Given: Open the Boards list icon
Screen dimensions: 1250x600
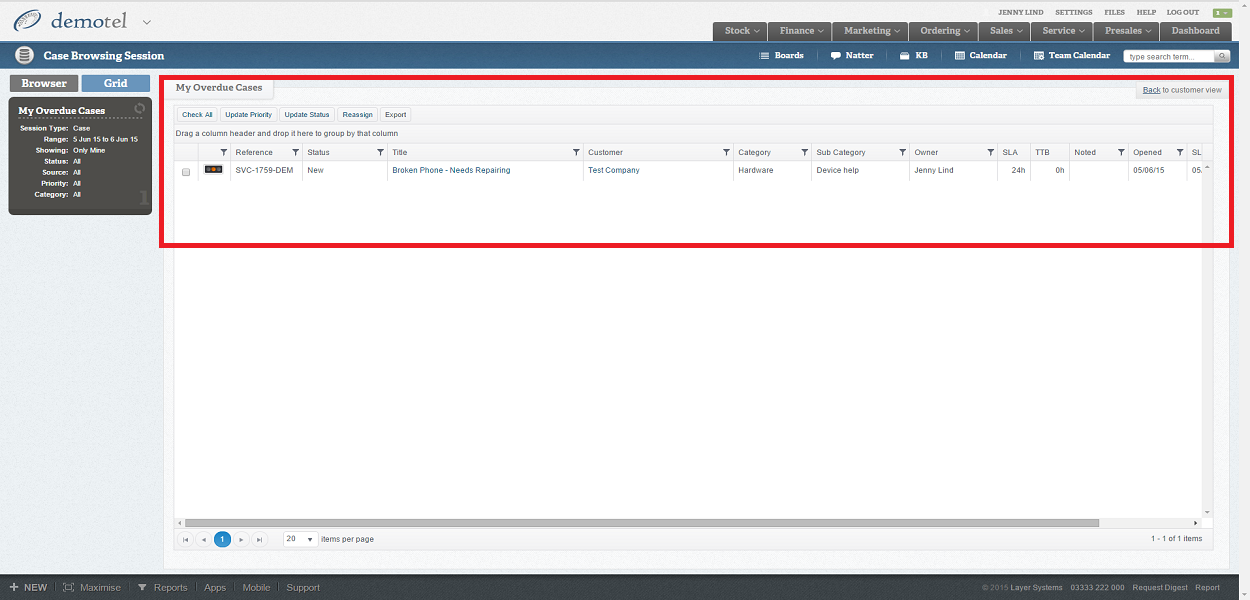Looking at the screenshot, I should 764,56.
